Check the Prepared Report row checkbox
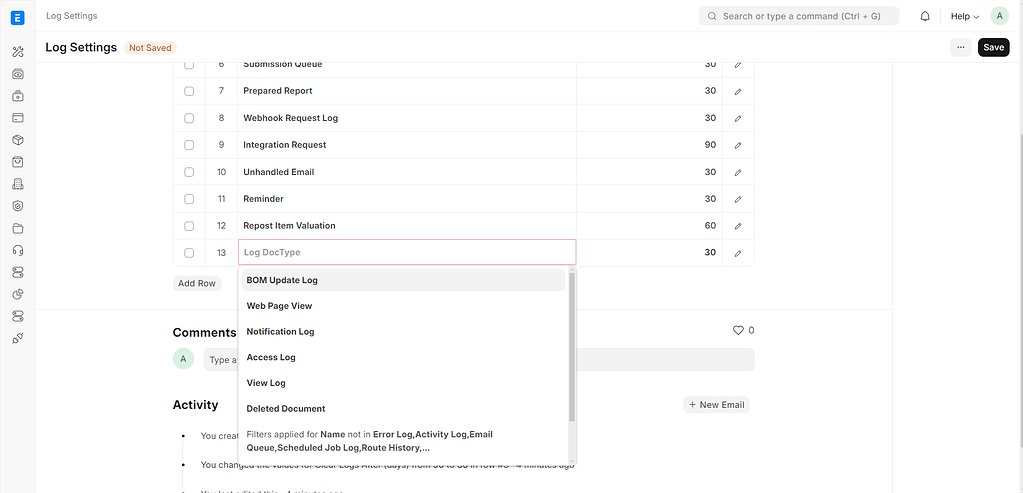 pyautogui.click(x=189, y=91)
